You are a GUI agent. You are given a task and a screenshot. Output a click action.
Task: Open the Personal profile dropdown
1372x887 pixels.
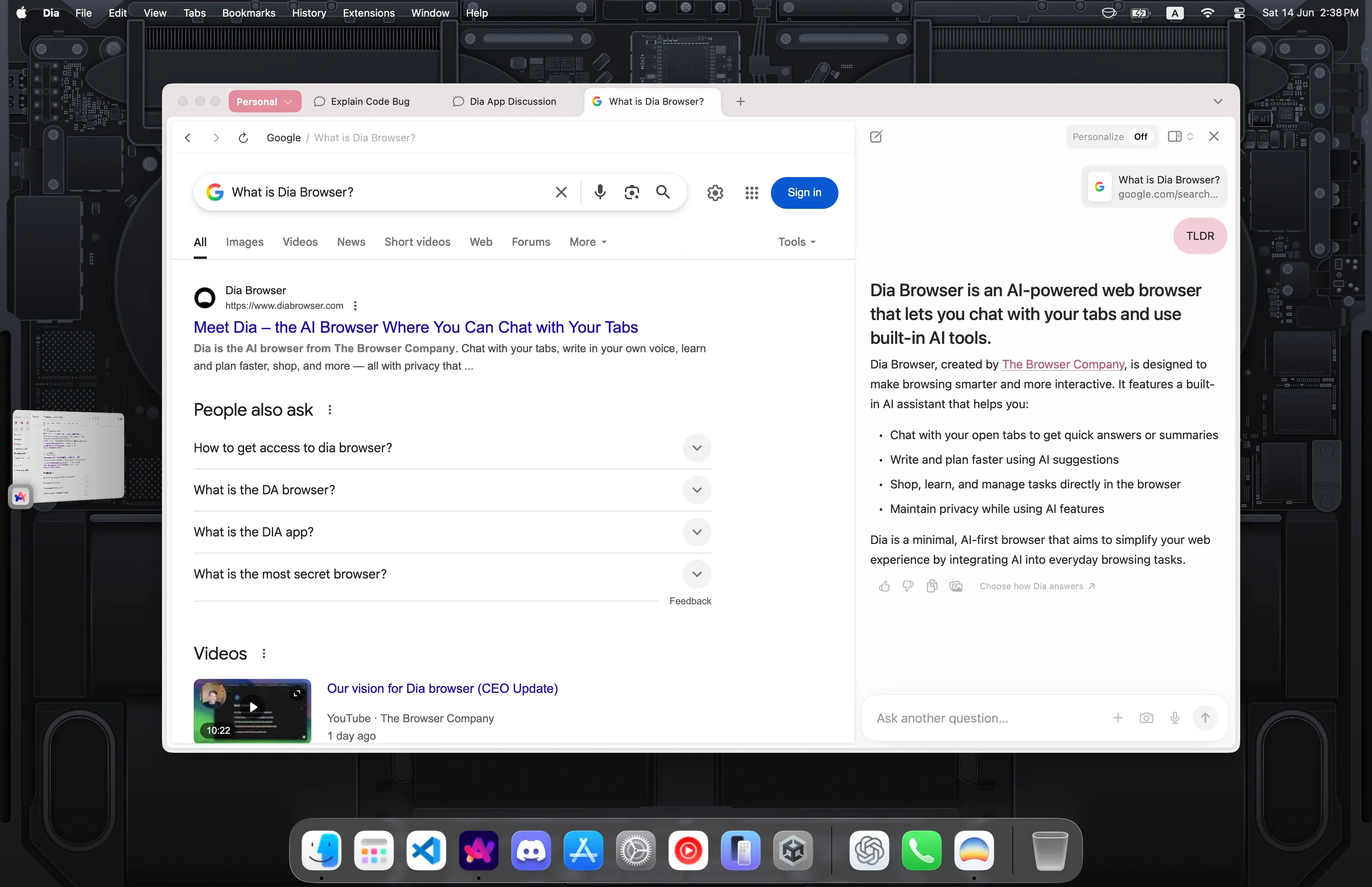pos(265,101)
